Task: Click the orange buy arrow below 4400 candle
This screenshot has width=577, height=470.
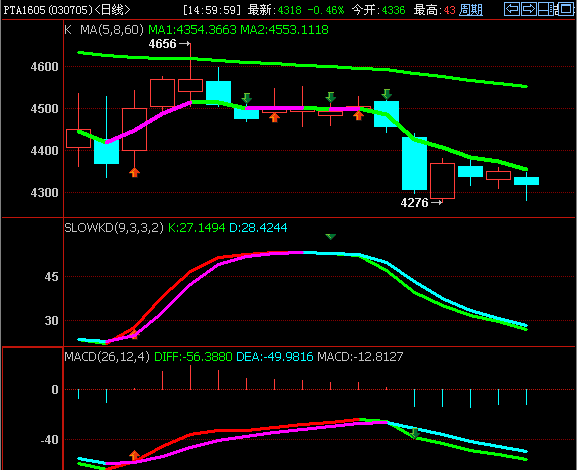Action: 134,172
